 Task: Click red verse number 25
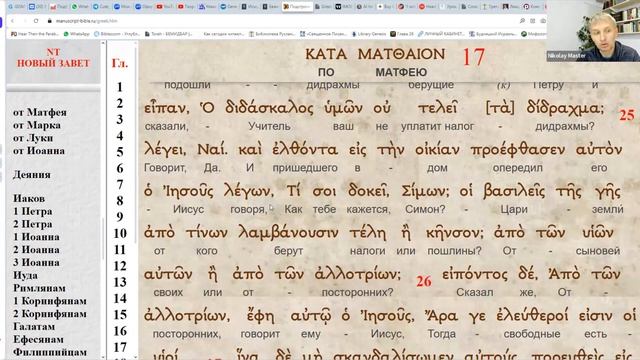click(627, 115)
